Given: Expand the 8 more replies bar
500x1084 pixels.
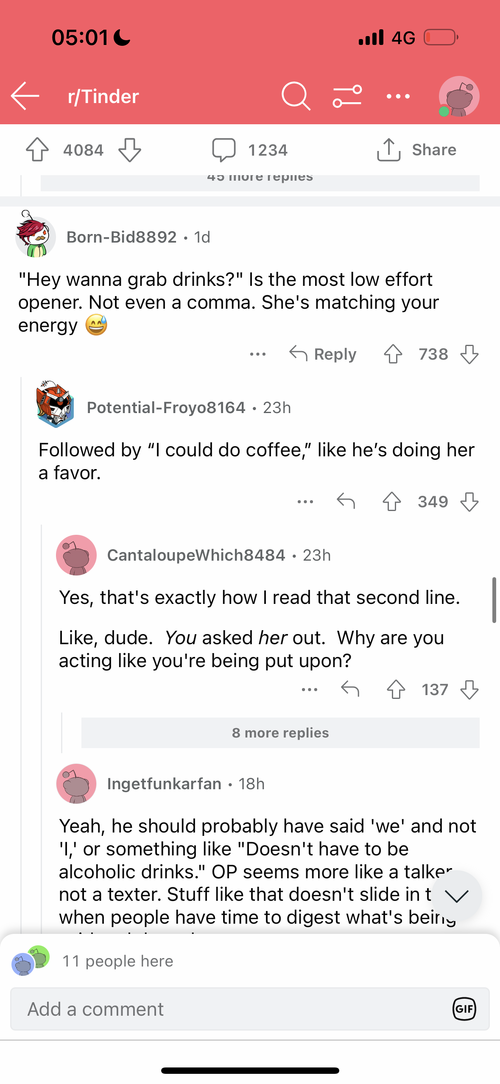Looking at the screenshot, I should (x=280, y=733).
